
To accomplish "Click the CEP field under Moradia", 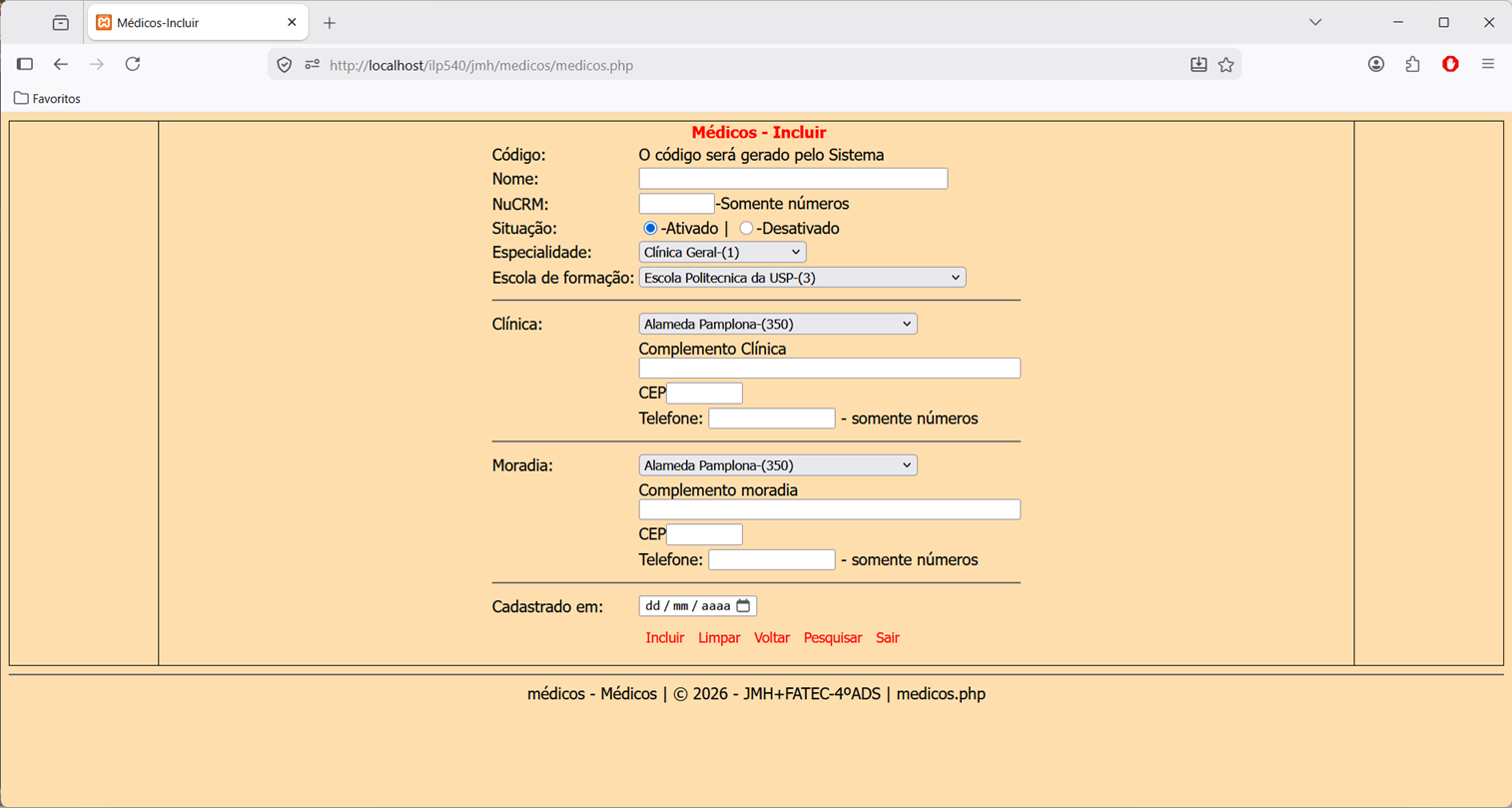I will click(704, 534).
